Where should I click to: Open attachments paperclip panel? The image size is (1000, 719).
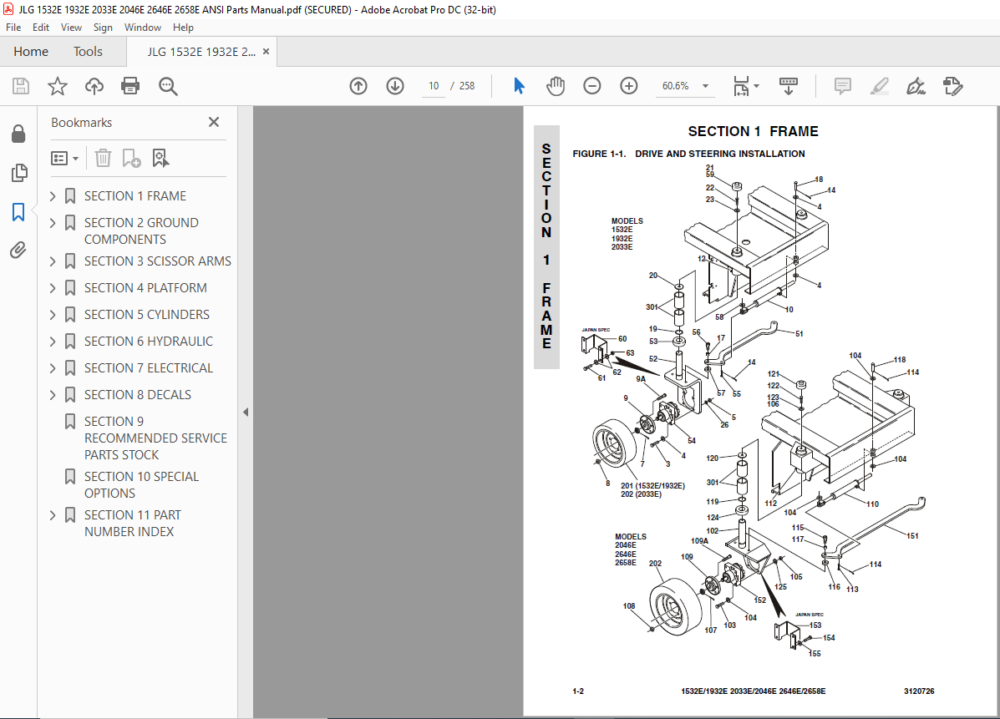point(18,250)
